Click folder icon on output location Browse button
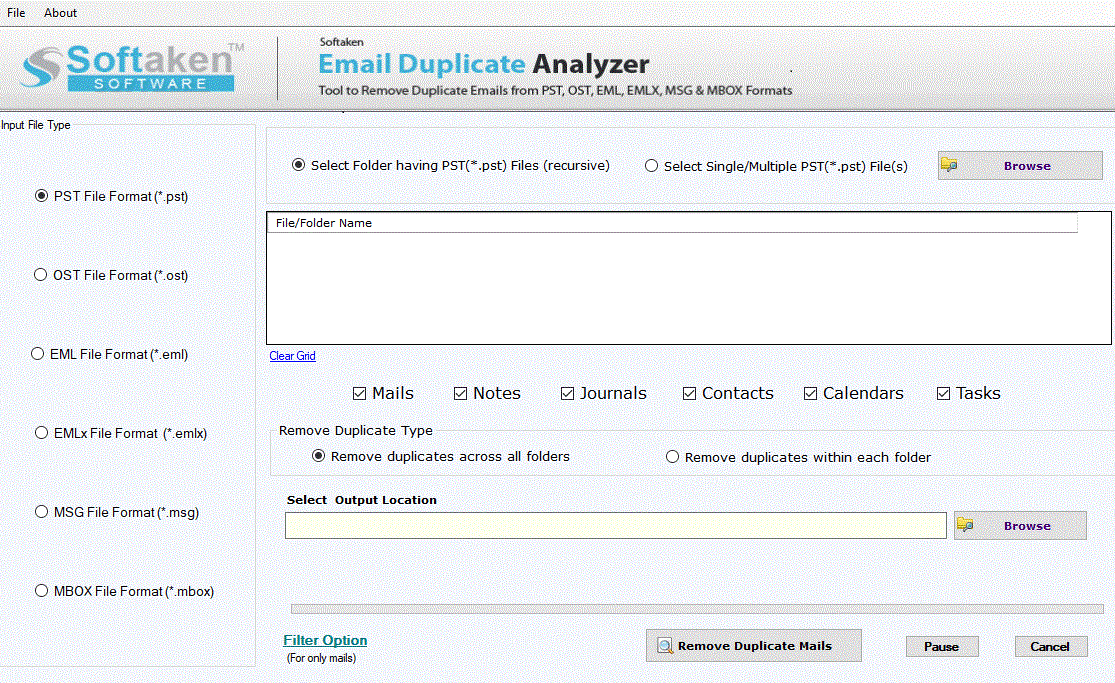Screen dimensions: 1115x683 (x=965, y=525)
